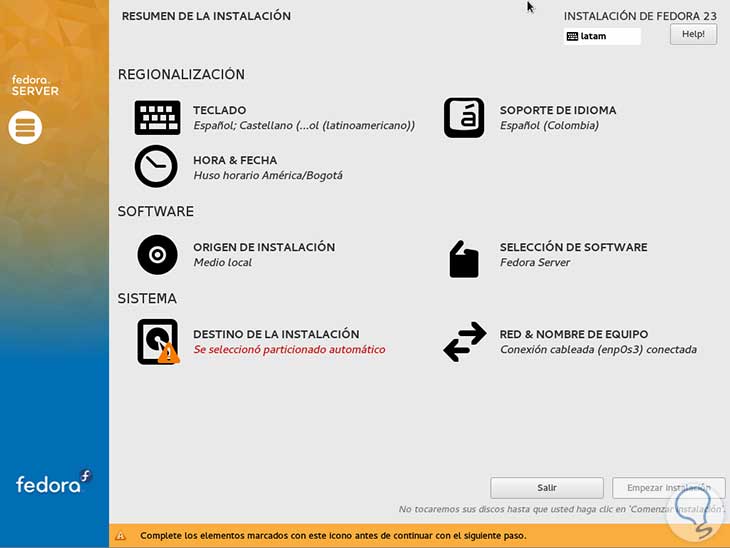730x548 pixels.
Task: Click the 'Complete los elementos marcados' warning message
Action: click(333, 536)
